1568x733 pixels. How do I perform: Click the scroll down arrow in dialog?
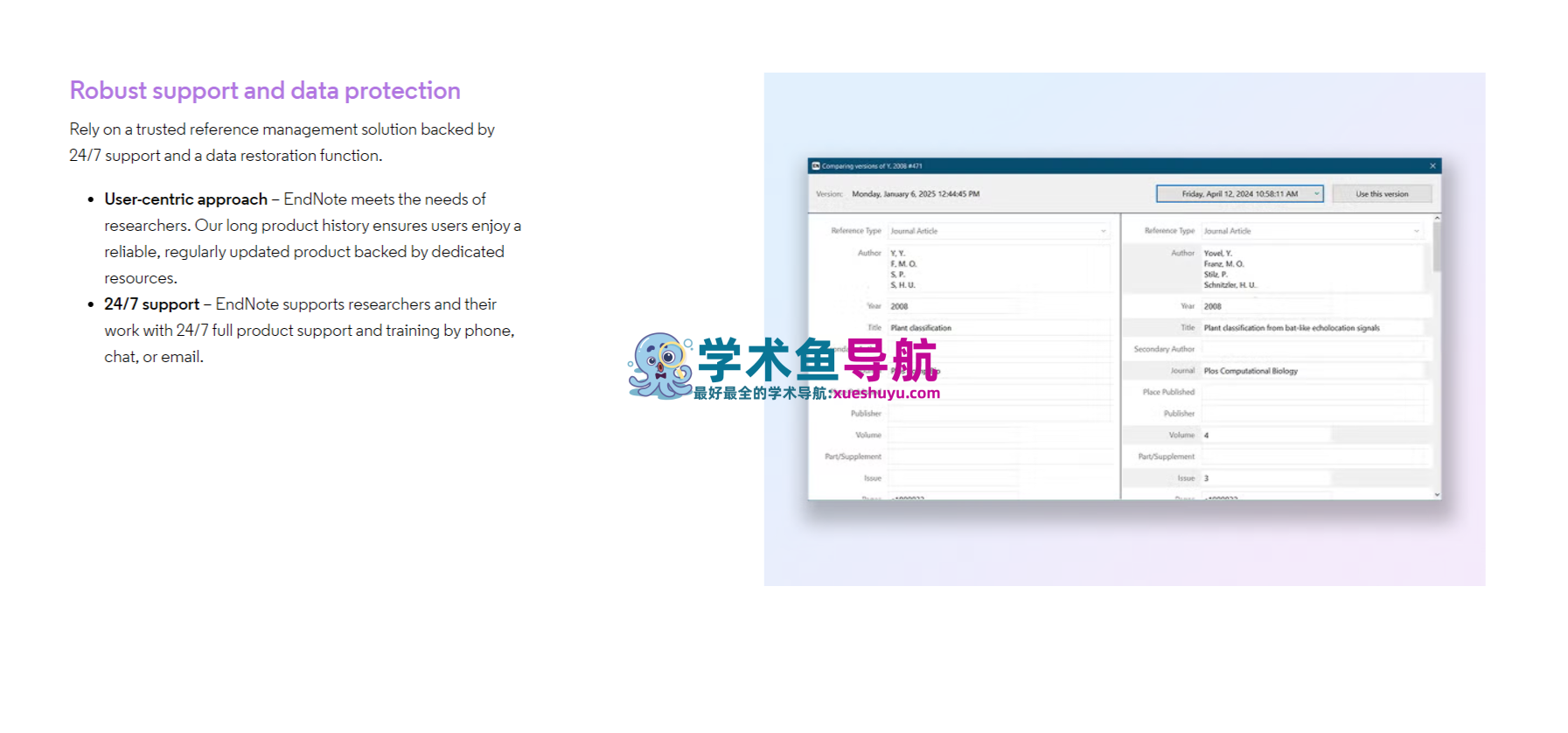click(1437, 495)
